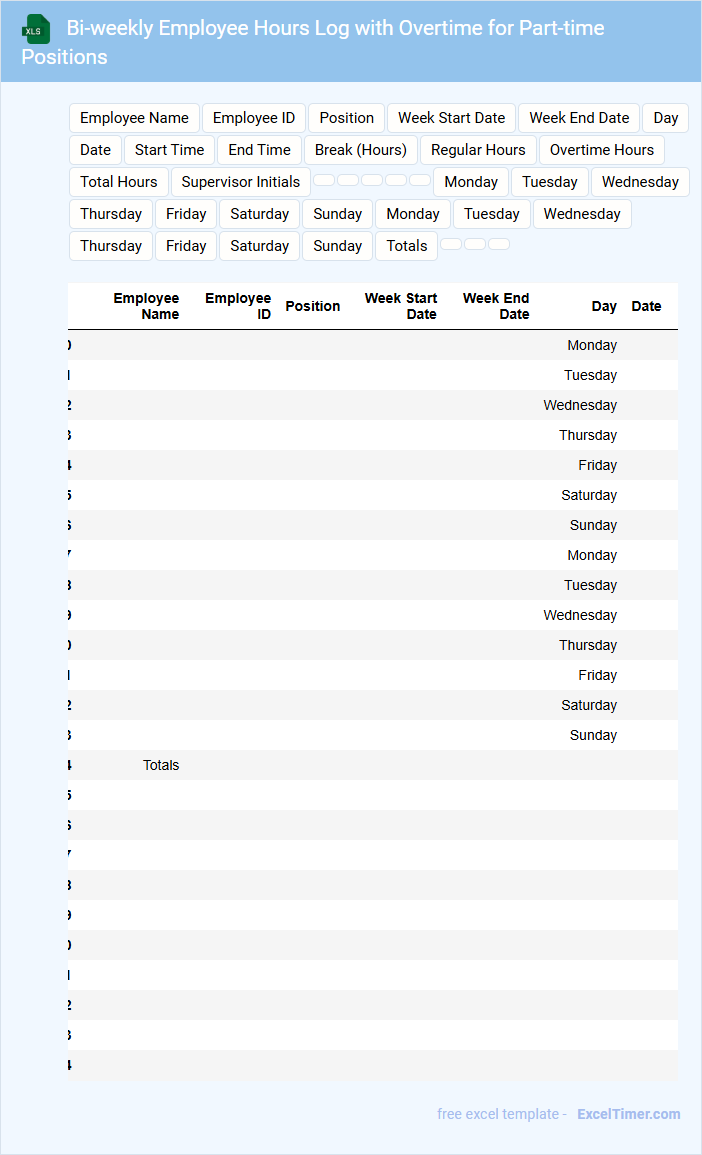Screen dimensions: 702x1155
Task: Click the Totals tag chip above the table
Action: 406,246
